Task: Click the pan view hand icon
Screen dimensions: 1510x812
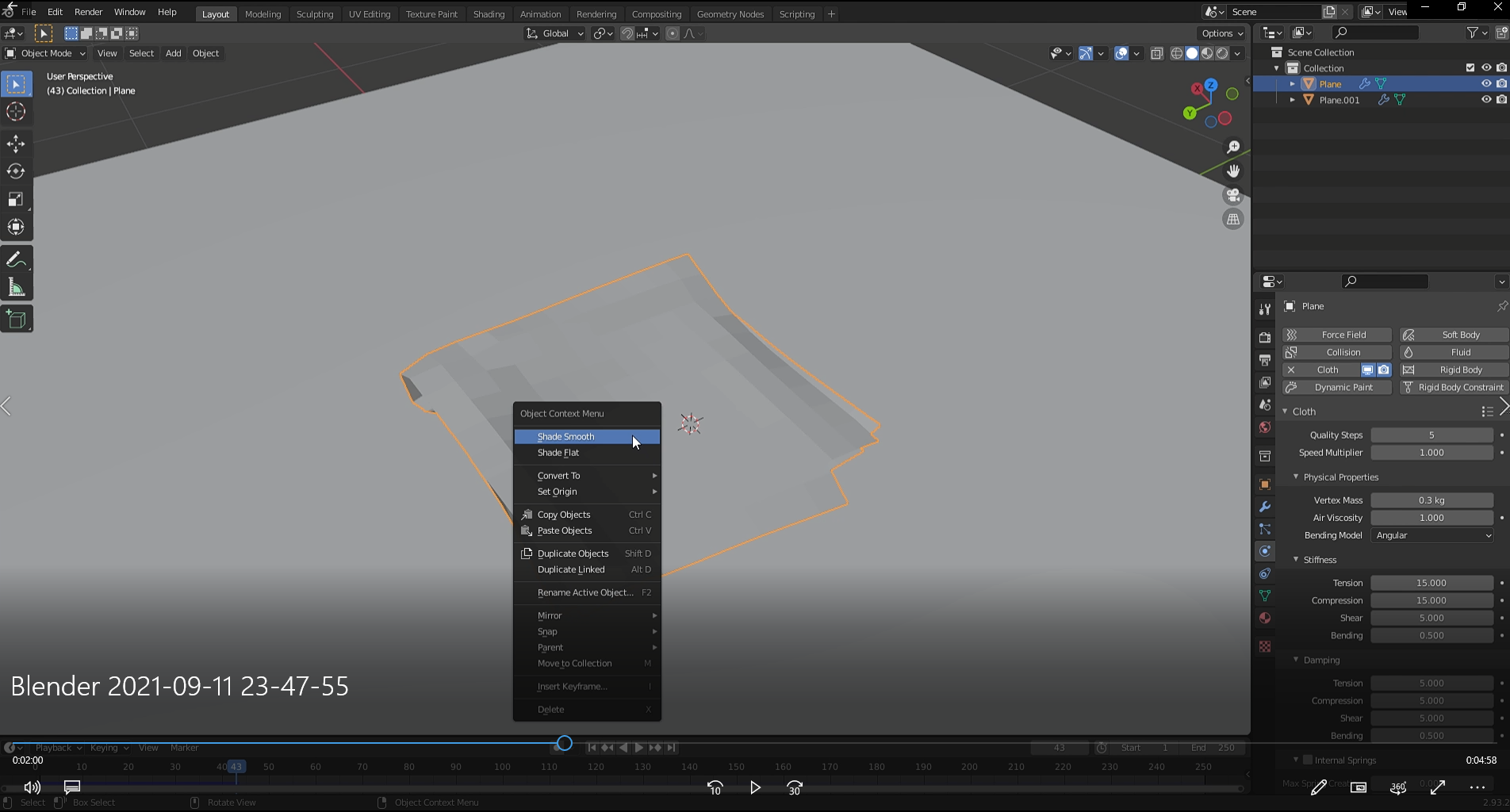Action: [1233, 171]
